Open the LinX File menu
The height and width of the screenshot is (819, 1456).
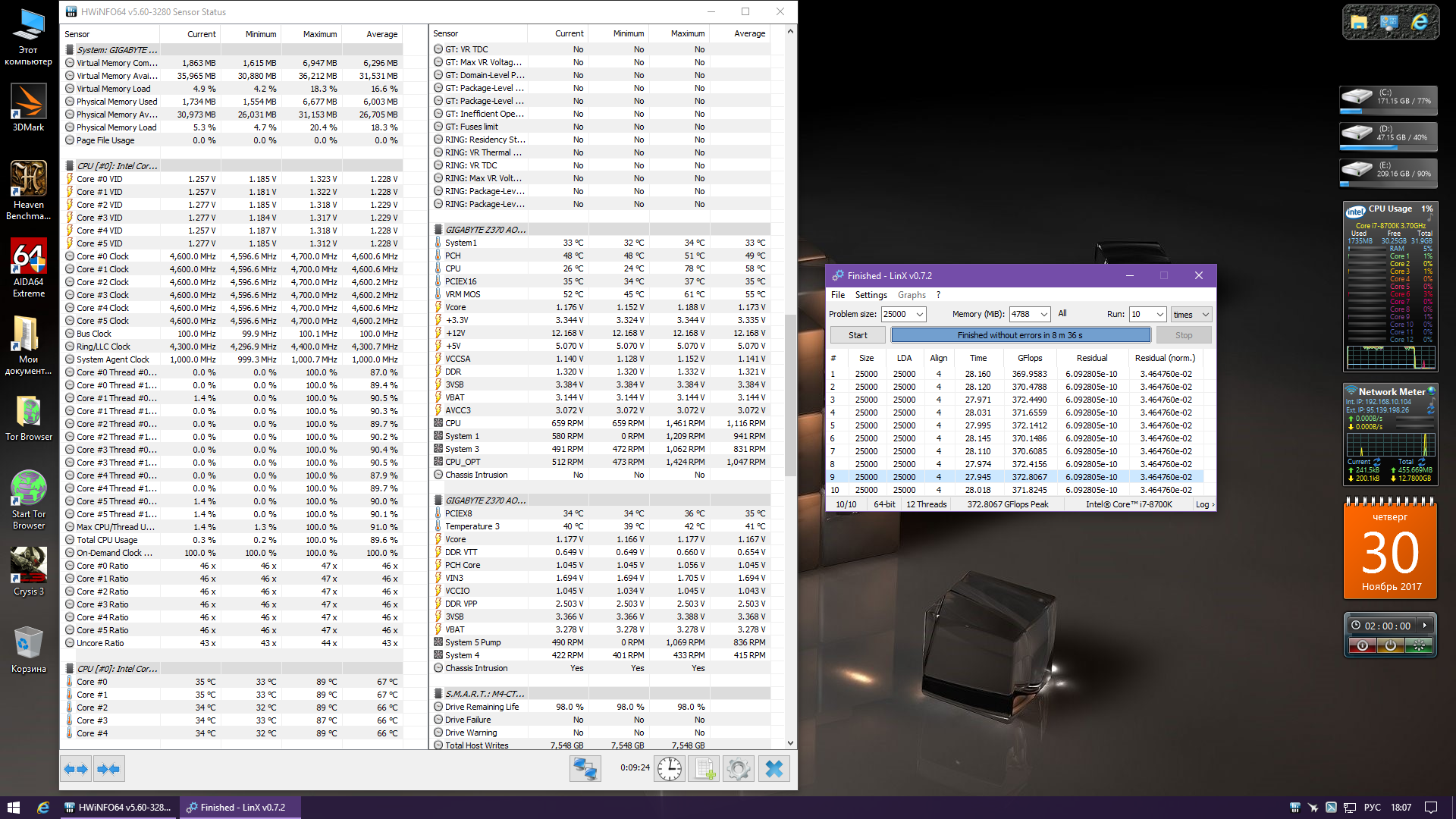[x=837, y=295]
